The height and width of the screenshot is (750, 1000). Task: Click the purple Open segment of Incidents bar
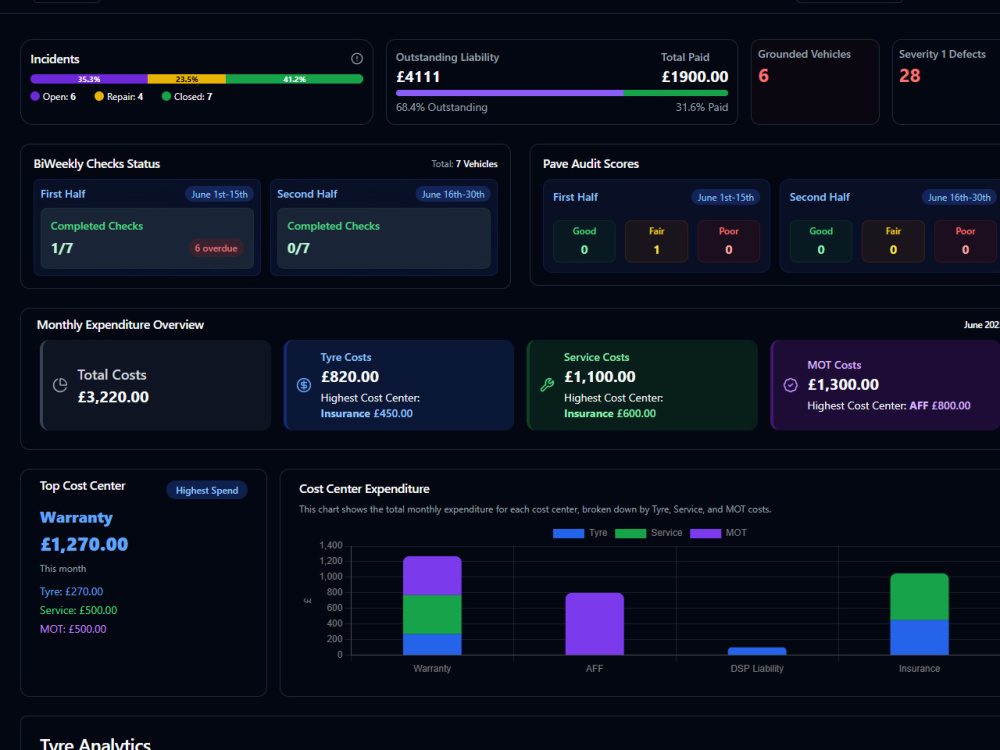click(89, 79)
